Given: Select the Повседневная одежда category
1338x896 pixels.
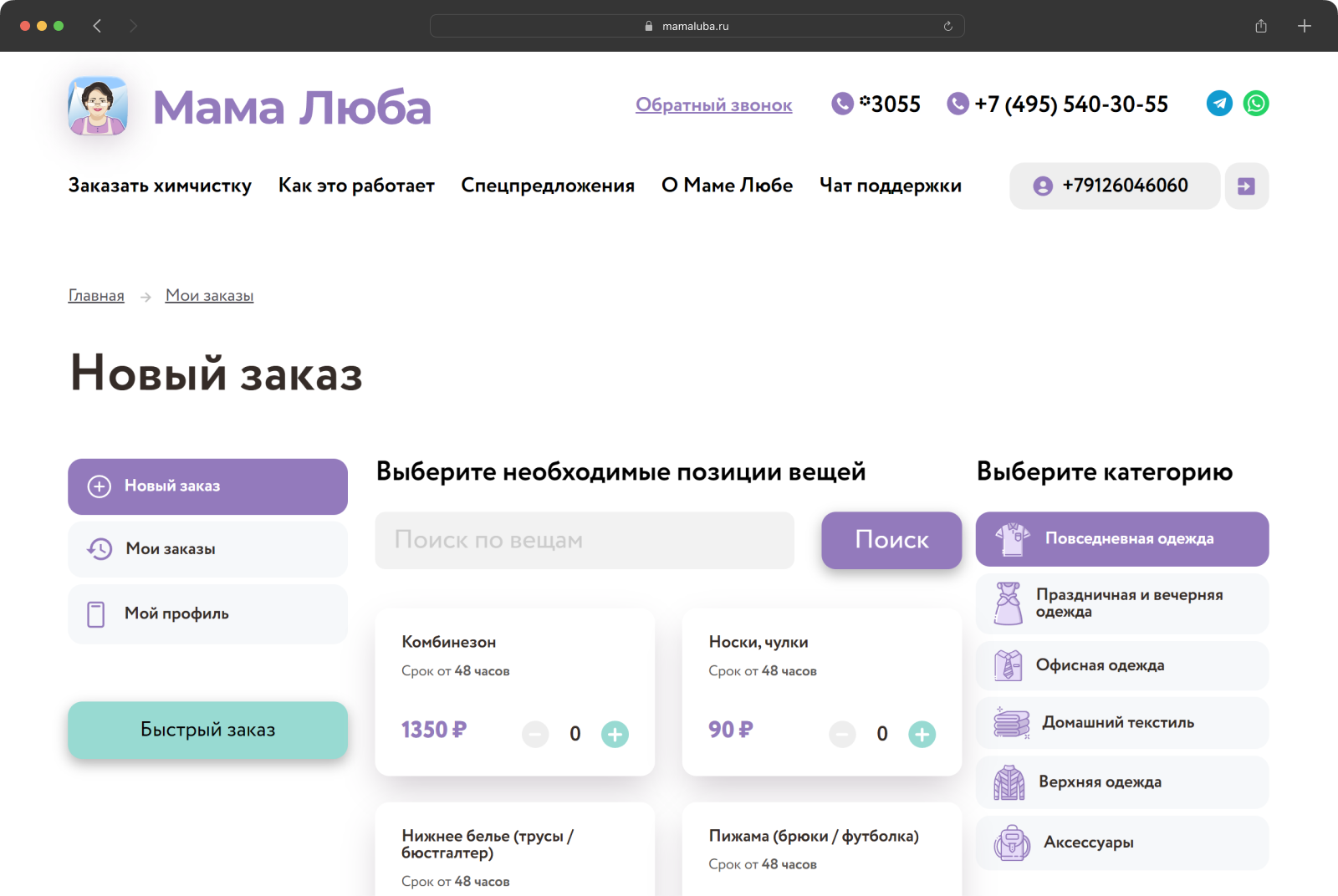Looking at the screenshot, I should point(1121,539).
